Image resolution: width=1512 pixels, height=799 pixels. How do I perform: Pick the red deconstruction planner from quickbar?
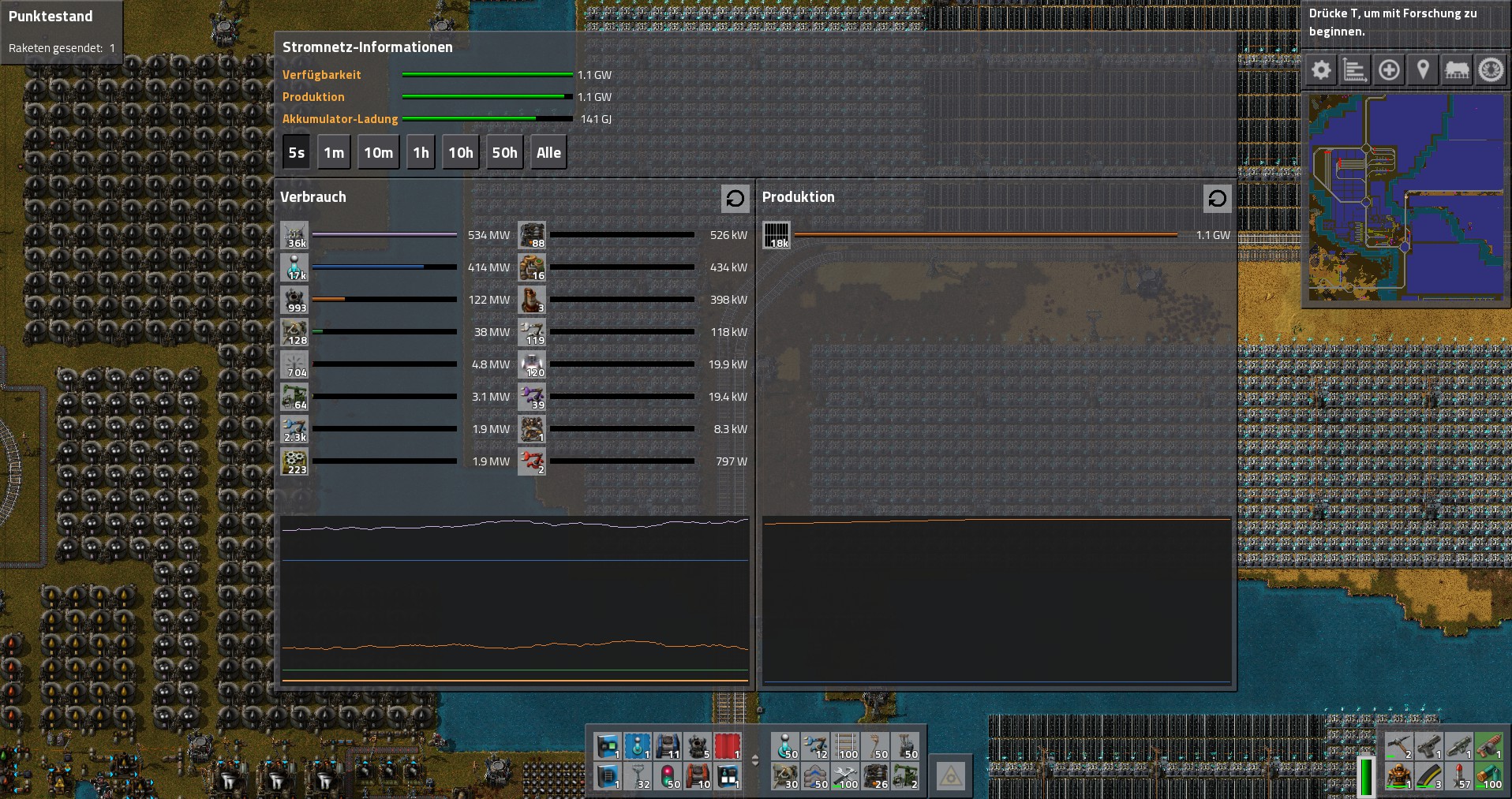pyautogui.click(x=728, y=746)
